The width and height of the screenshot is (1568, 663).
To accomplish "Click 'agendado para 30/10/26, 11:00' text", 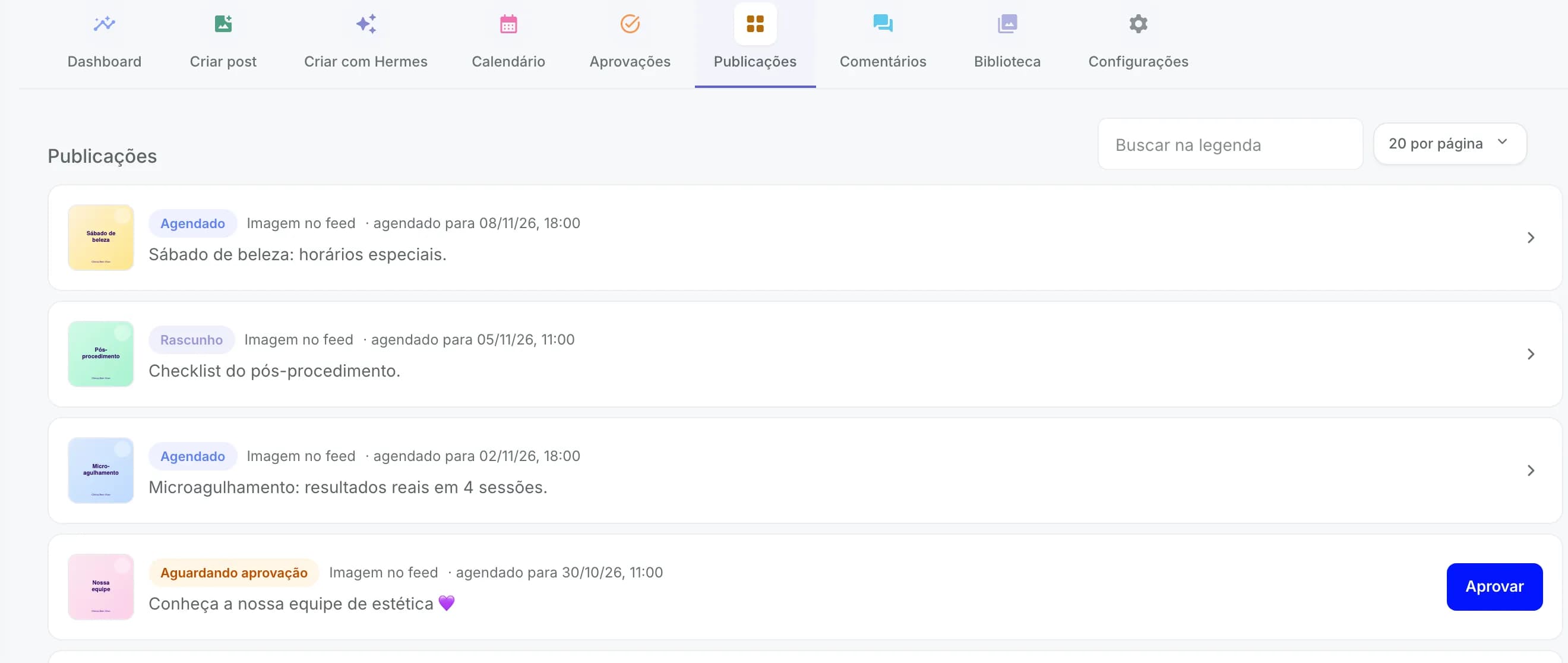I will coord(559,572).
